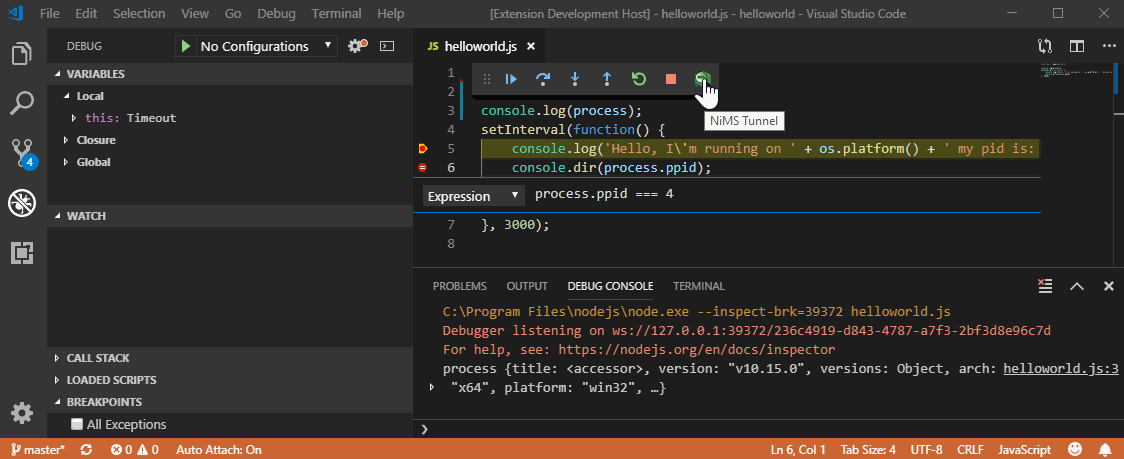Screen dimensions: 1124x459
Task: Open the File menu
Action: (50, 14)
